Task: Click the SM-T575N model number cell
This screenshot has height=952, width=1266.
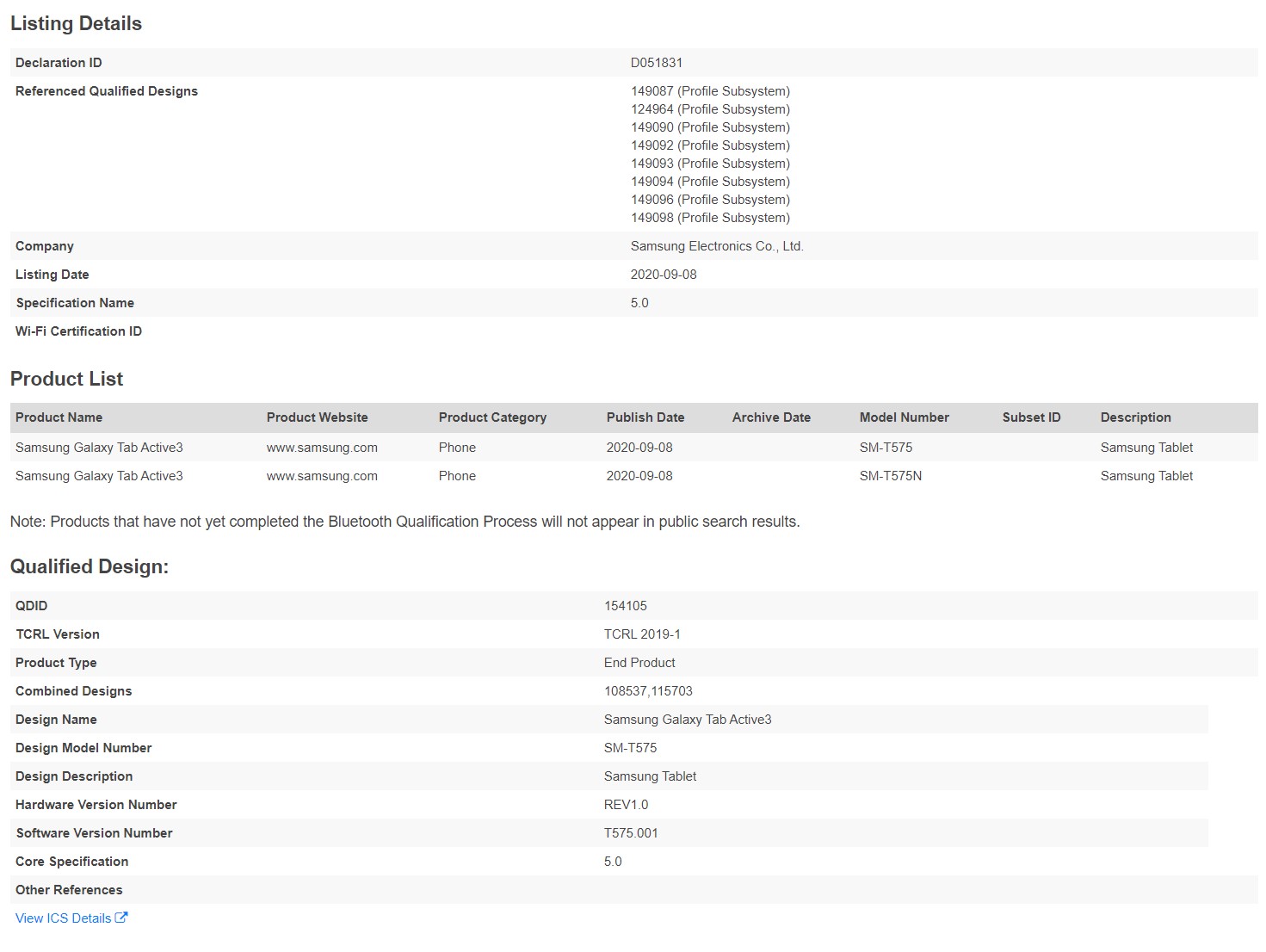Action: pyautogui.click(x=890, y=476)
